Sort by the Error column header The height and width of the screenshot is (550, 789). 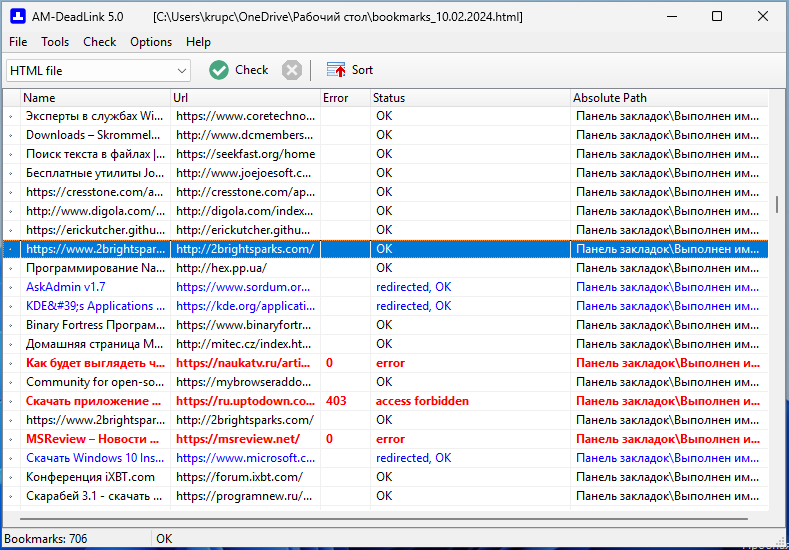[345, 98]
